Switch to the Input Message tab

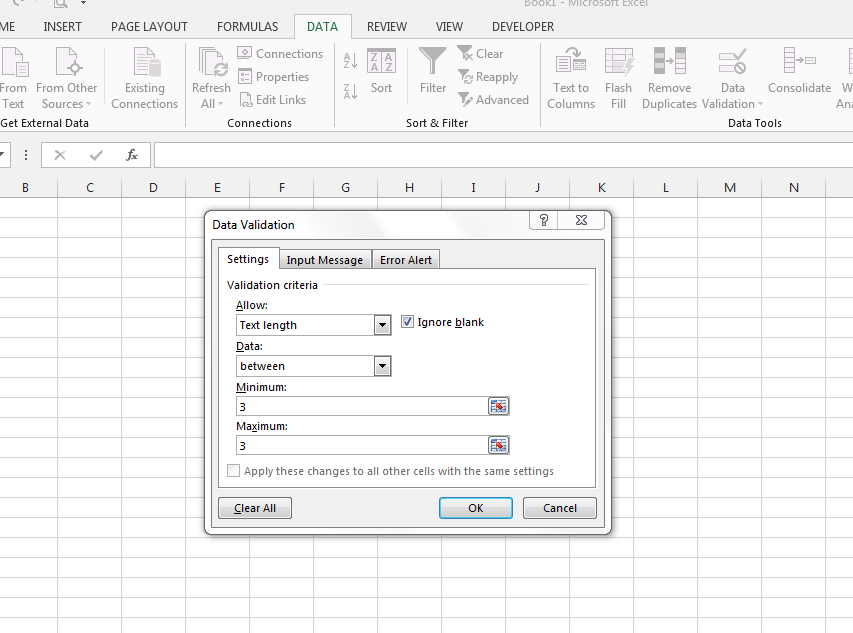324,259
